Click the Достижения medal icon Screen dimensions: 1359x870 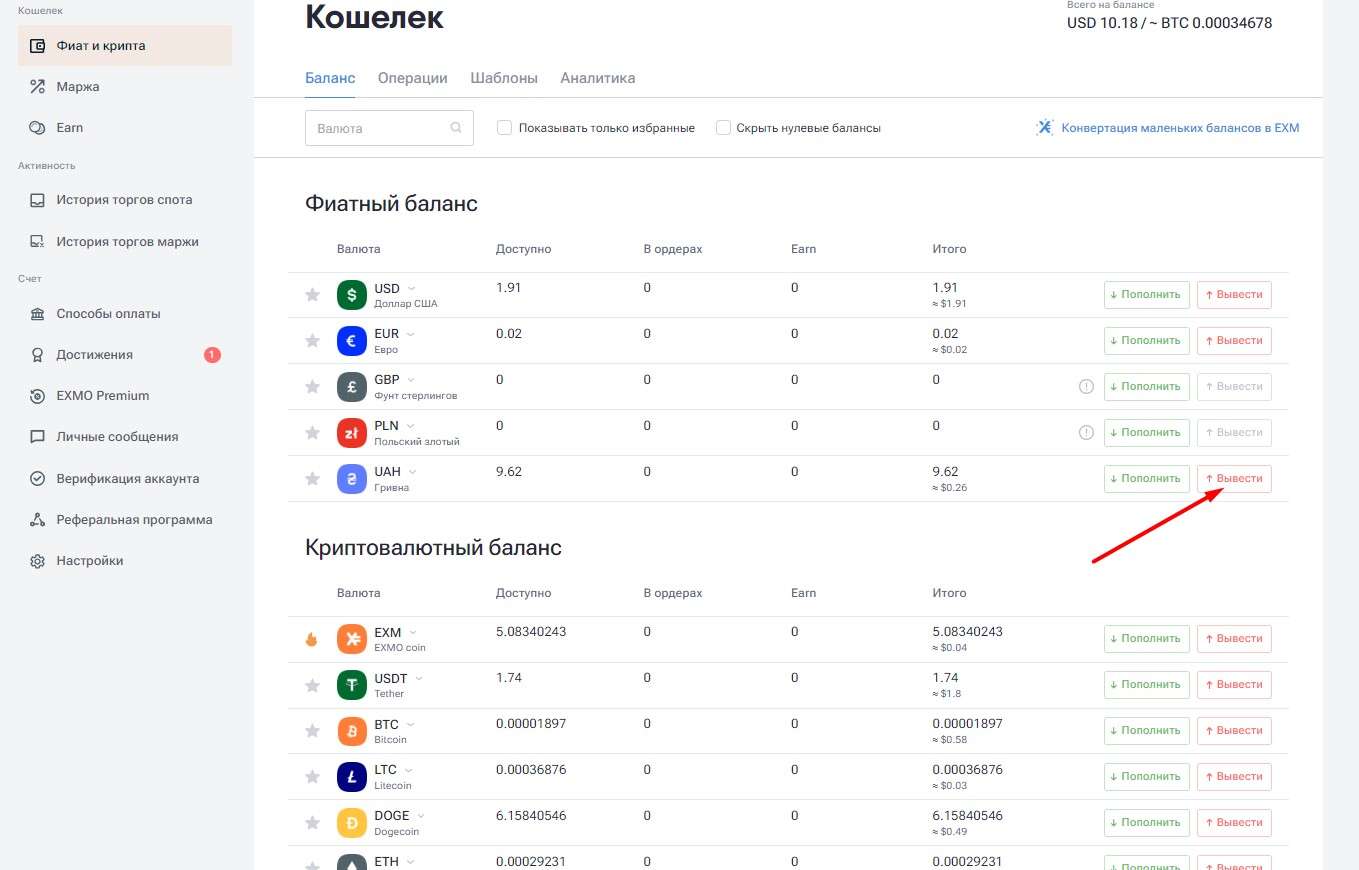38,355
